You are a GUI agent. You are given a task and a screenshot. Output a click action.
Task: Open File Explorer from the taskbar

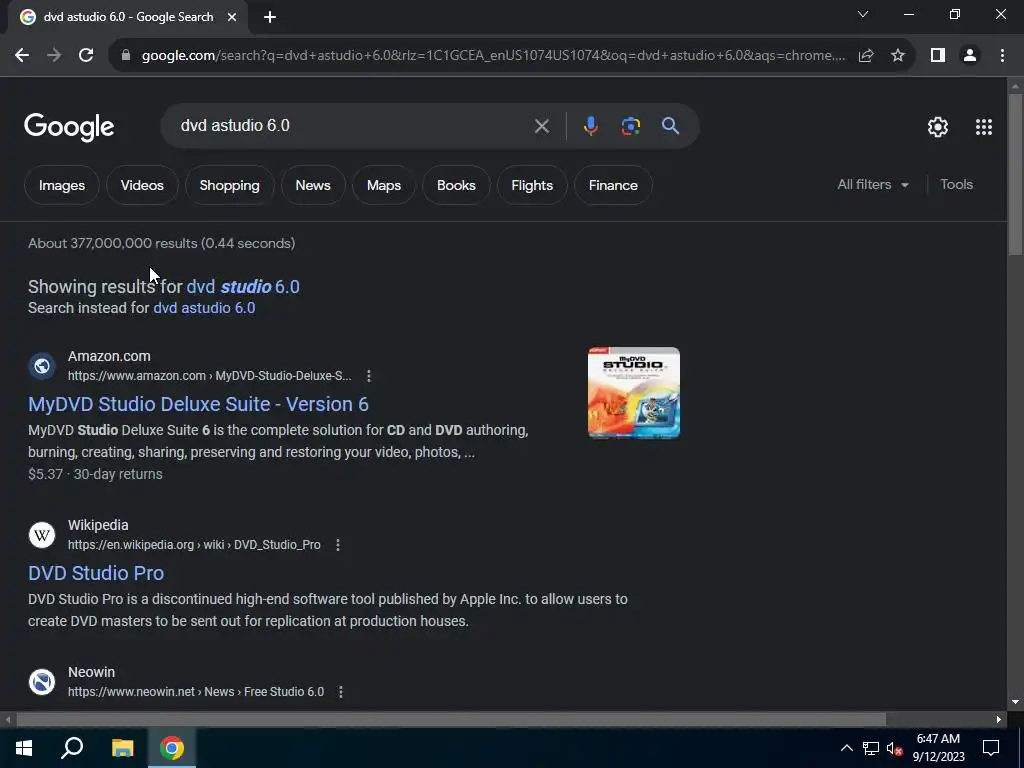[x=122, y=748]
